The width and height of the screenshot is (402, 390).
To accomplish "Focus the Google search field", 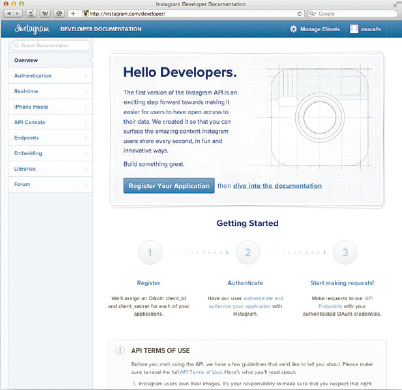I will (x=352, y=14).
